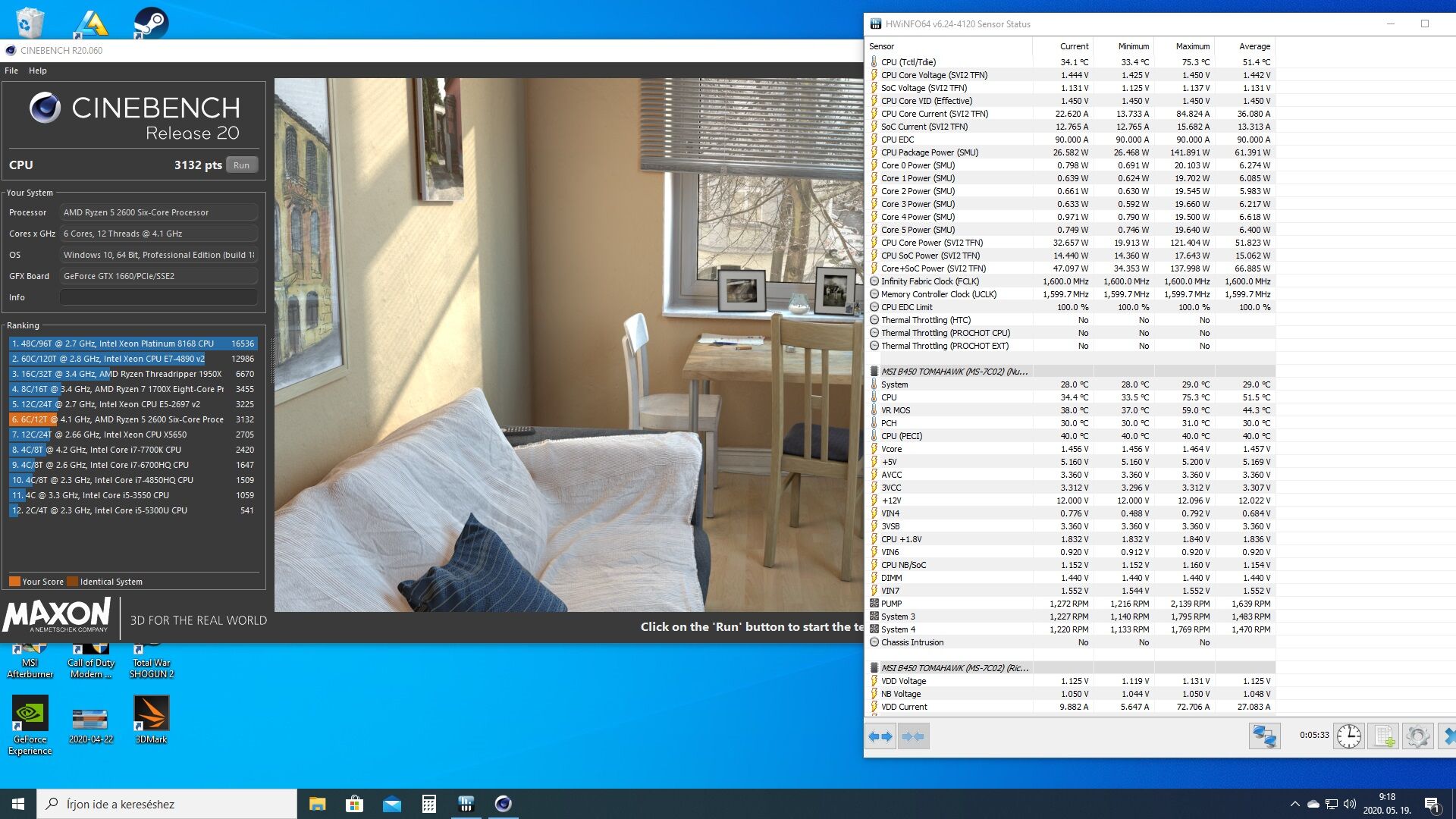Screen dimensions: 1456x819
Task: Select ranking entry Xeon Platinum 8168
Action: coord(133,344)
